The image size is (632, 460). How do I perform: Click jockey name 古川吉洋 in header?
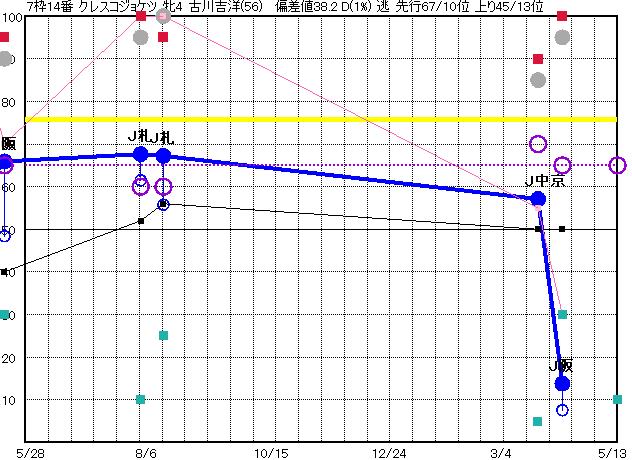pos(208,7)
